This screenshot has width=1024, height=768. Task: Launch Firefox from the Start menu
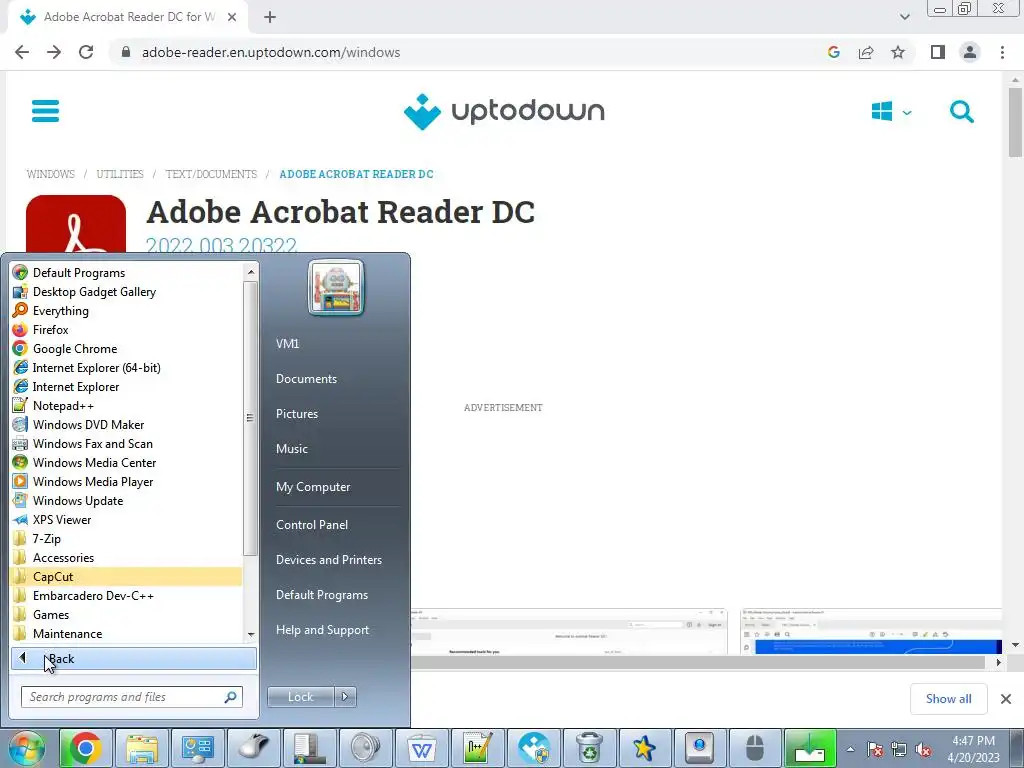pyautogui.click(x=127, y=330)
